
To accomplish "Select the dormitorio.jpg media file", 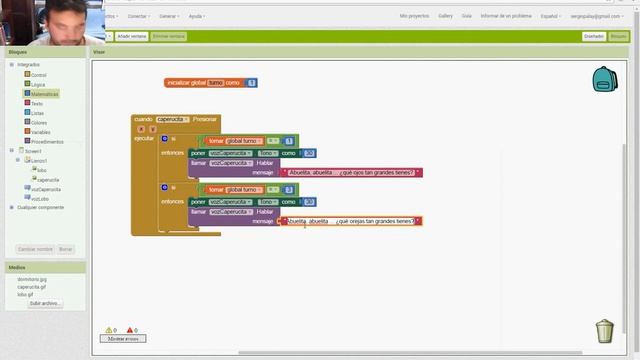I will 32,279.
